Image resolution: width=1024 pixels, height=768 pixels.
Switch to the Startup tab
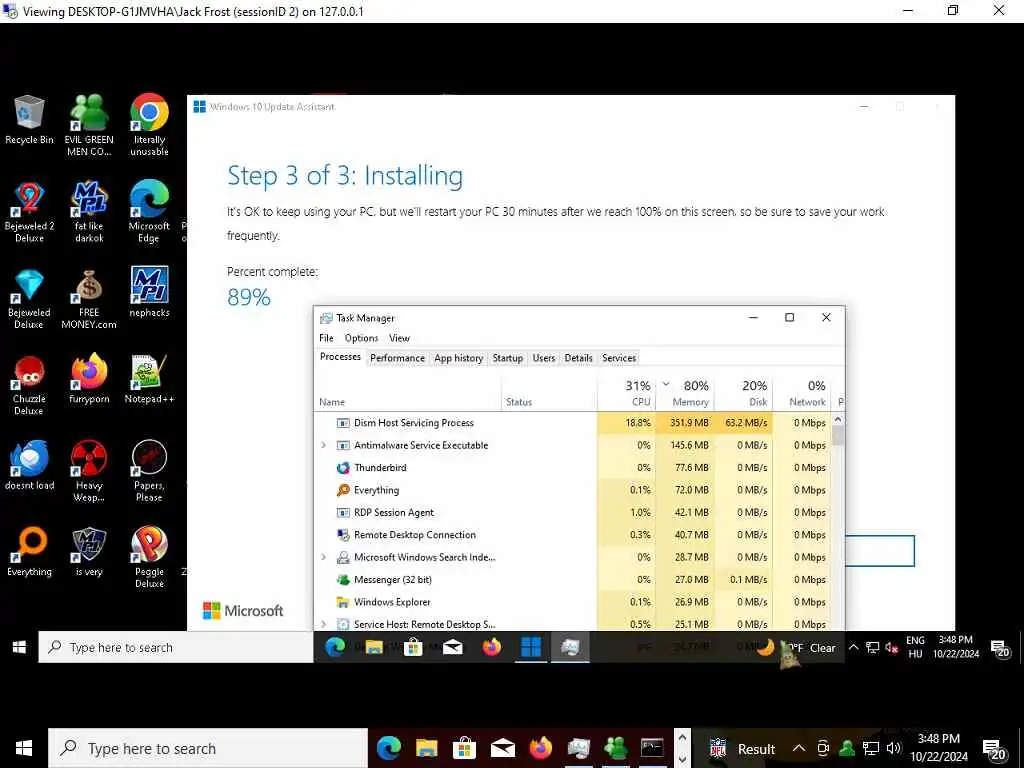click(x=507, y=358)
